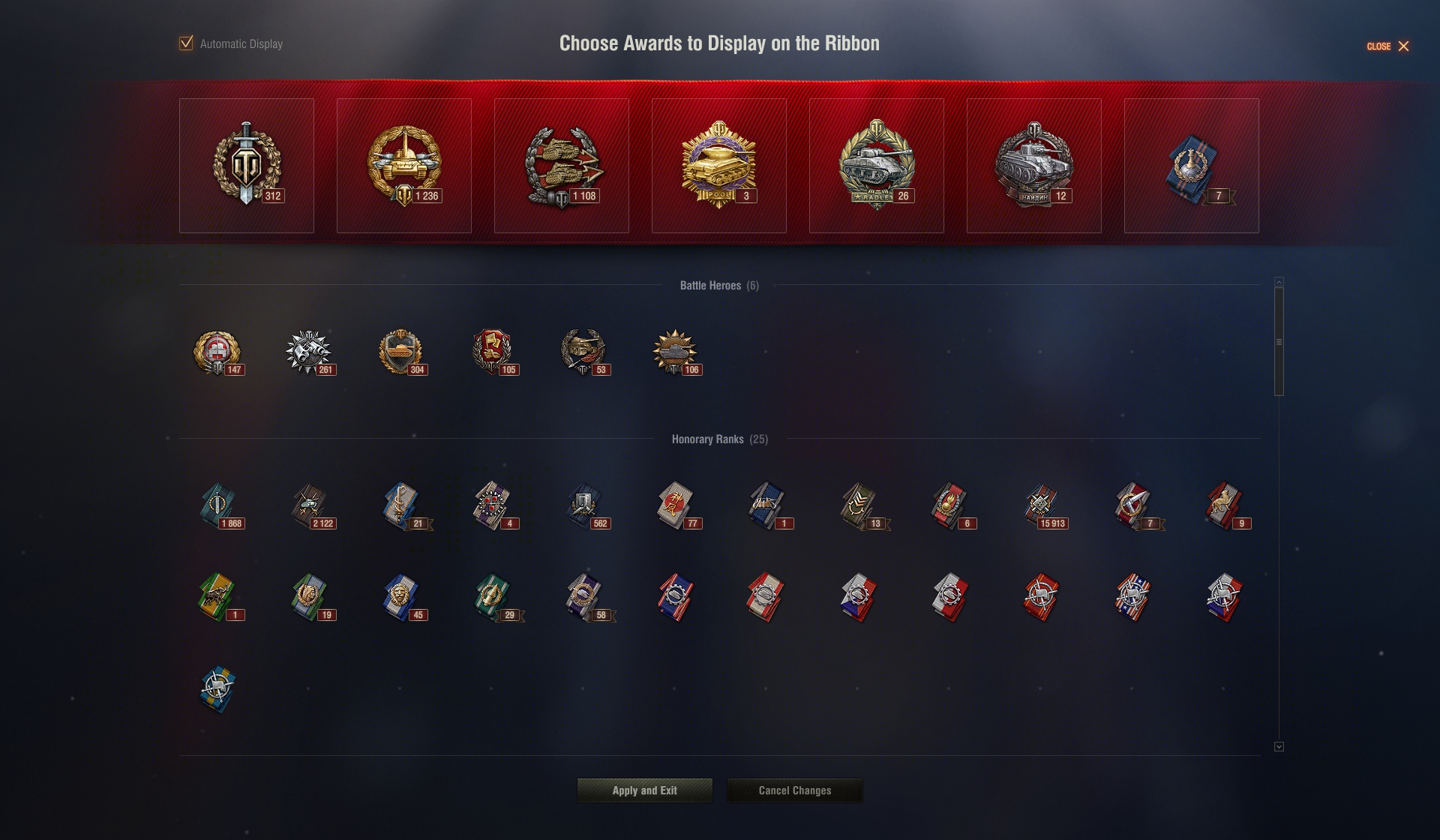Click the awards list scrollbar thumb
This screenshot has width=1440, height=840.
(x=1279, y=341)
